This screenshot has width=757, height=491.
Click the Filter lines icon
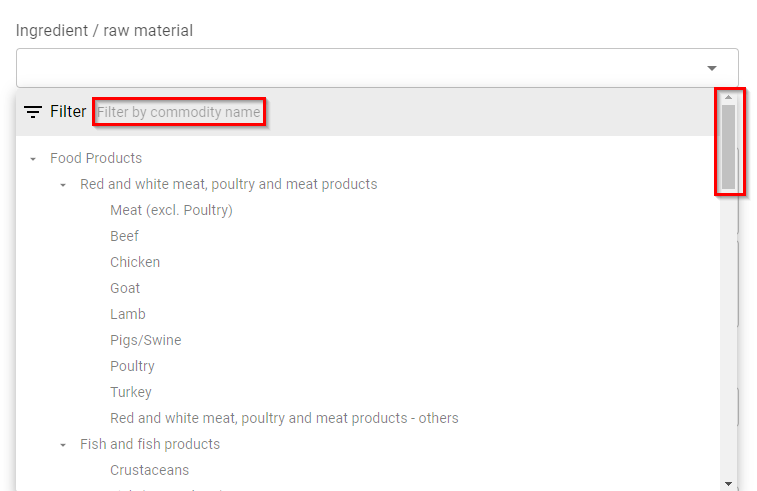click(x=33, y=112)
